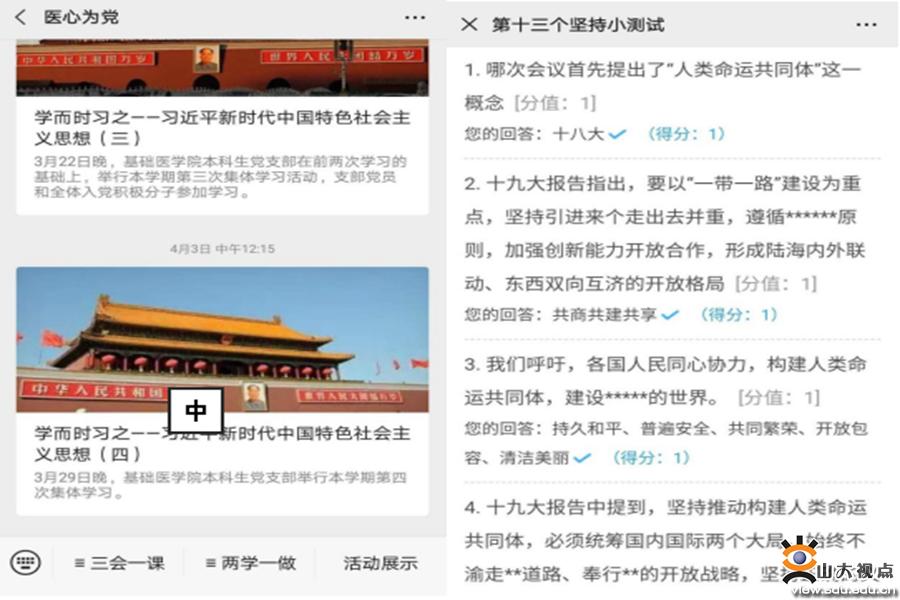Expand the 两学一做 bottom menu
The height and width of the screenshot is (600, 900).
click(x=251, y=563)
